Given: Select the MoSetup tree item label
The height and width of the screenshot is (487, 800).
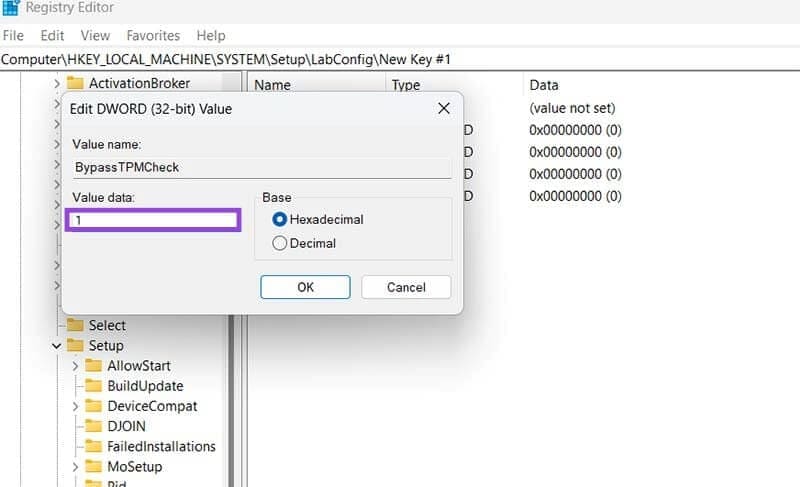Looking at the screenshot, I should 135,467.
